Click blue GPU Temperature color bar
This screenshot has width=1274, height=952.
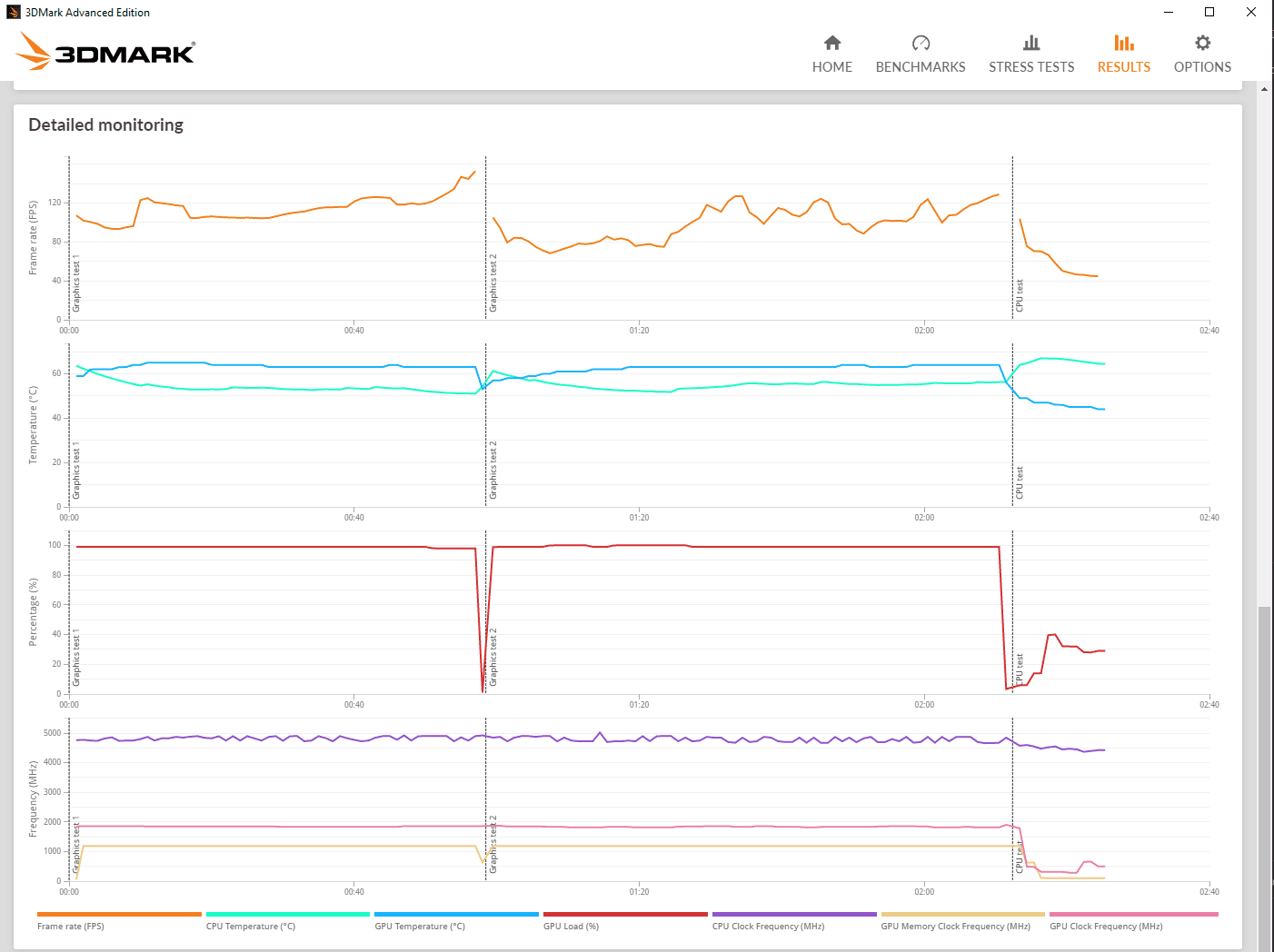point(456,914)
